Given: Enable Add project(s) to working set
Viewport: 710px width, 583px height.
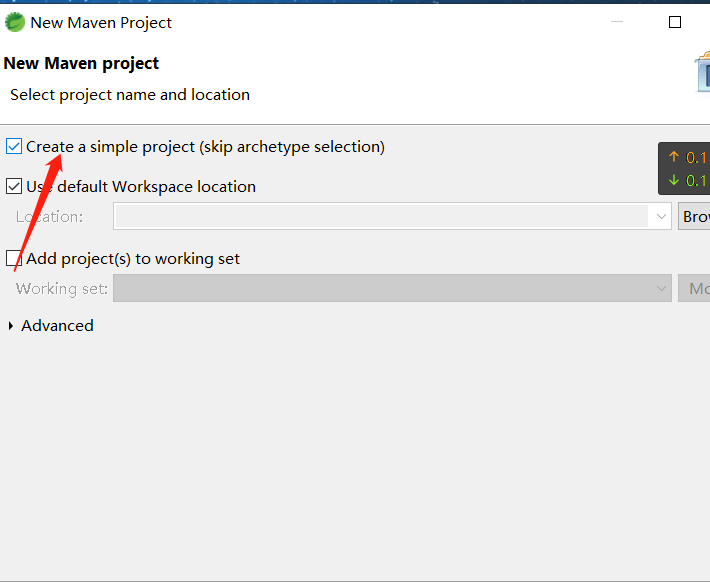Looking at the screenshot, I should 14,259.
